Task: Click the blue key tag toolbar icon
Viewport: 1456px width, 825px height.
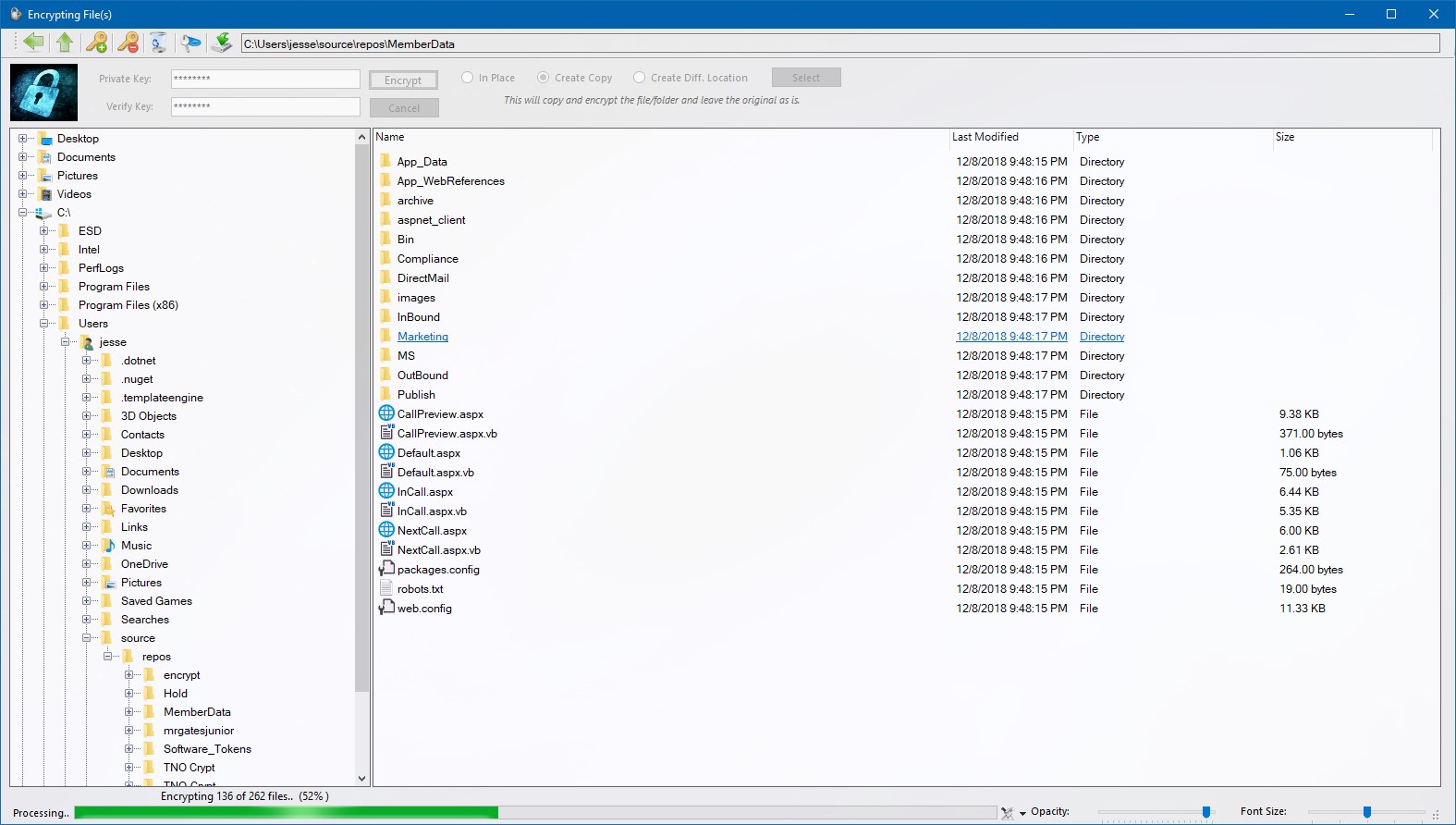Action: pos(191,43)
